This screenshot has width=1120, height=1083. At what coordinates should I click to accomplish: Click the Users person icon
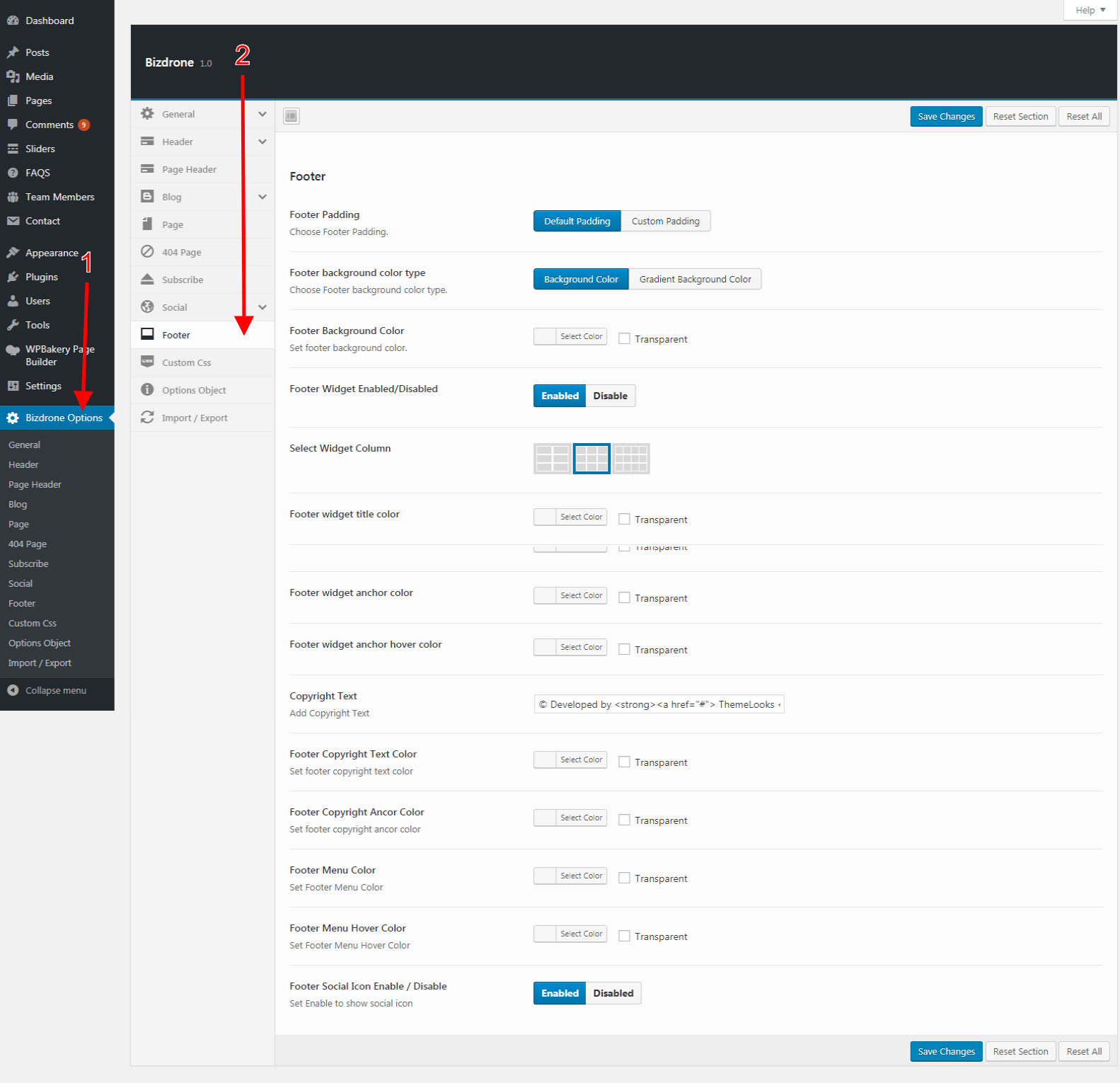click(x=13, y=301)
